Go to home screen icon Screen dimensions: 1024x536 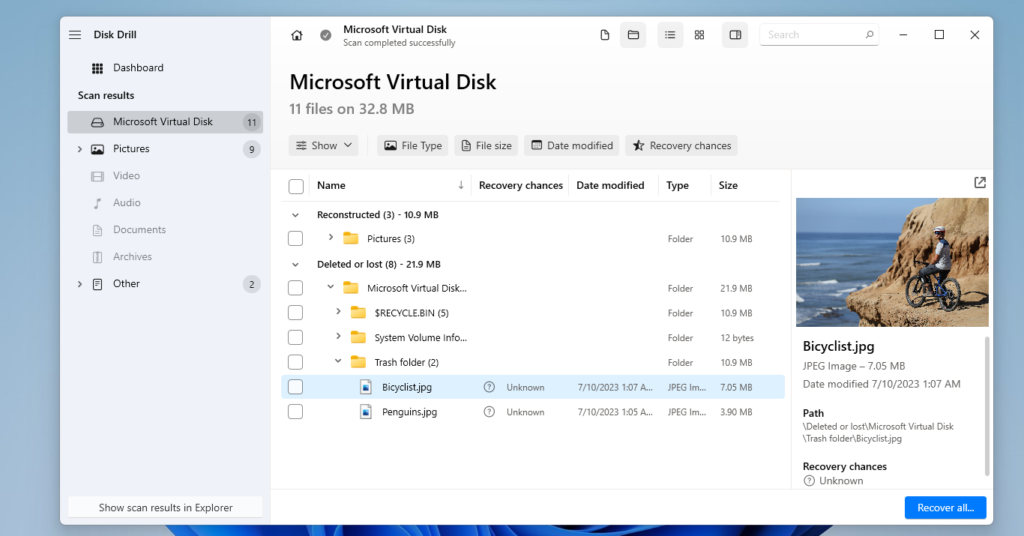[x=297, y=35]
